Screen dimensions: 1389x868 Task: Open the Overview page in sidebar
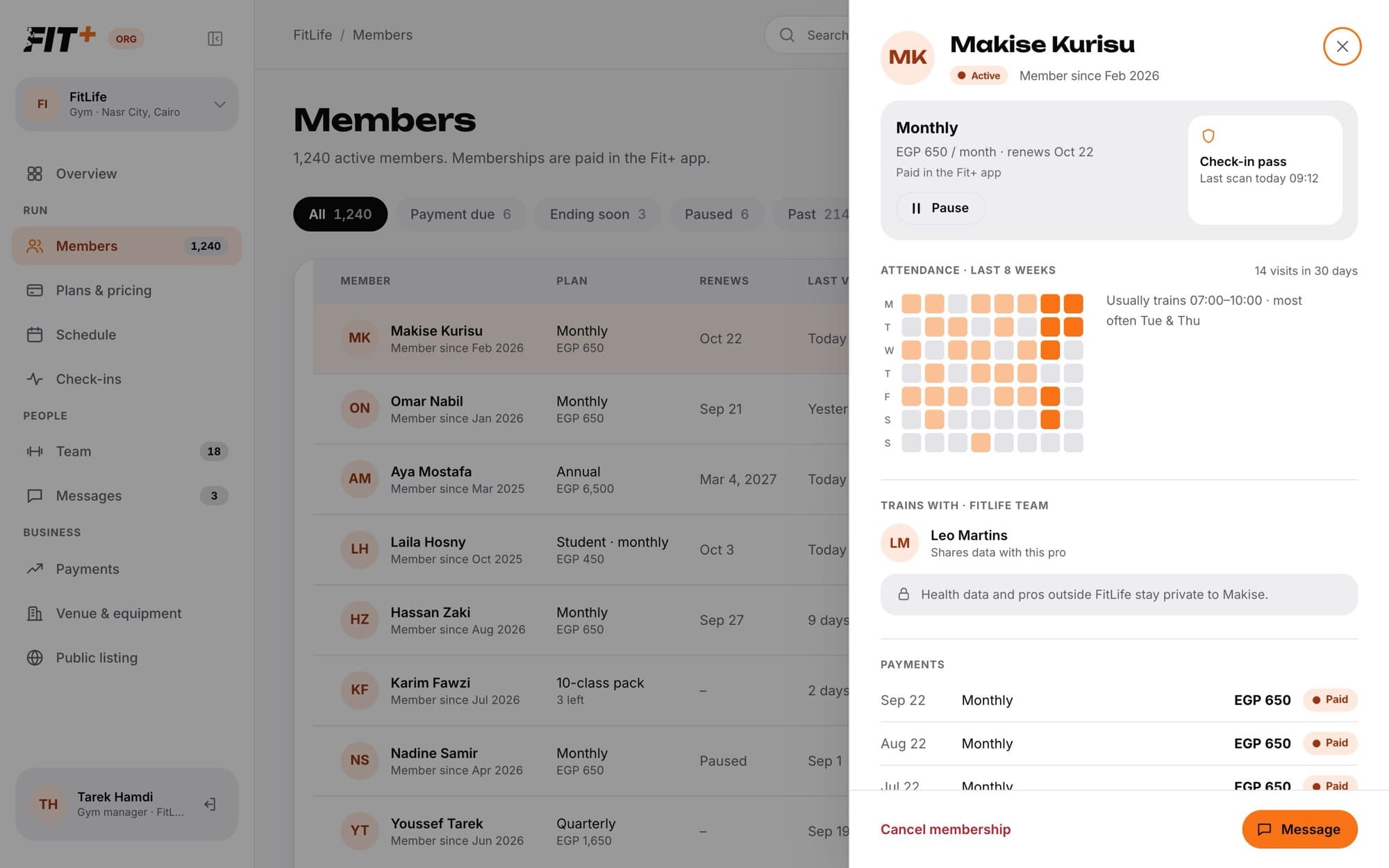(126, 174)
